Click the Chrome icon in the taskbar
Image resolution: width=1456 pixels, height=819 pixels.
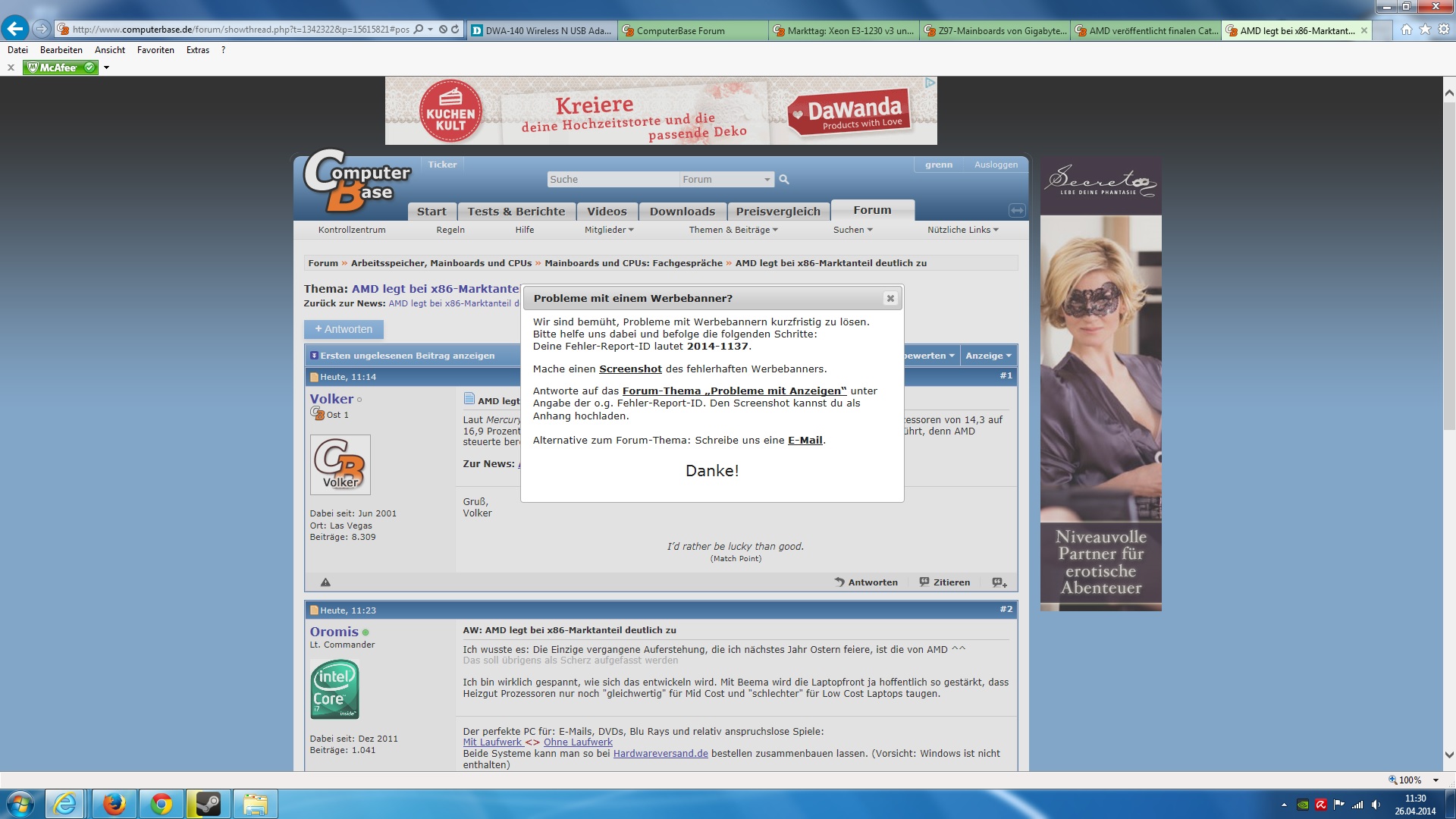click(161, 804)
